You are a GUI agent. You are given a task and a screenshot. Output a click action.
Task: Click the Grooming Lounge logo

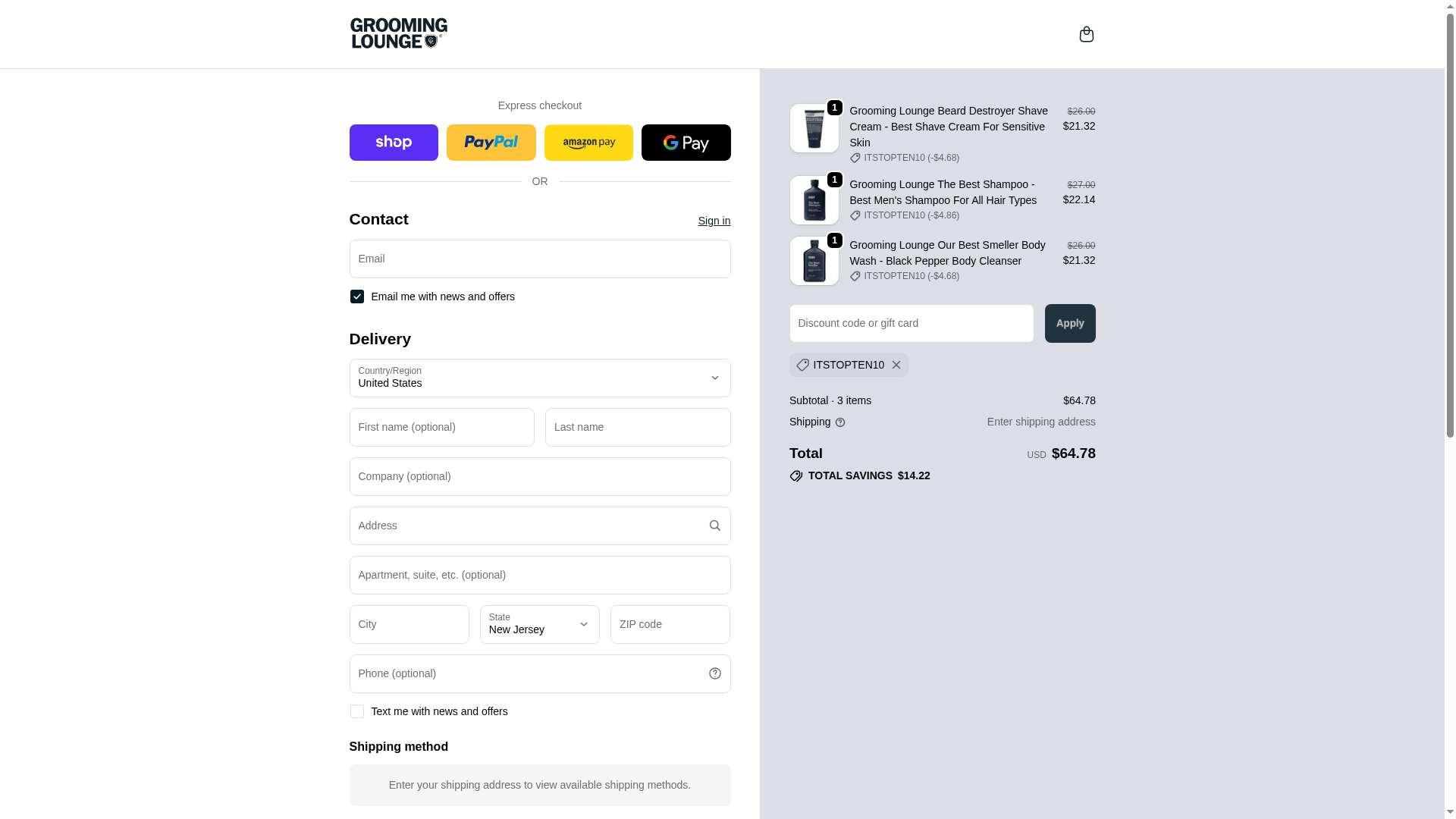[x=399, y=33]
